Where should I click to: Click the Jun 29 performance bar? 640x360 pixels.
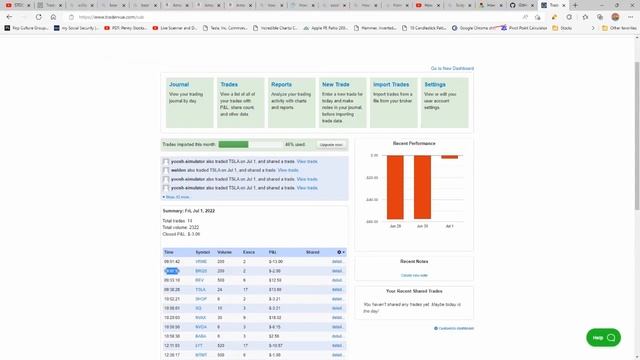click(395, 187)
